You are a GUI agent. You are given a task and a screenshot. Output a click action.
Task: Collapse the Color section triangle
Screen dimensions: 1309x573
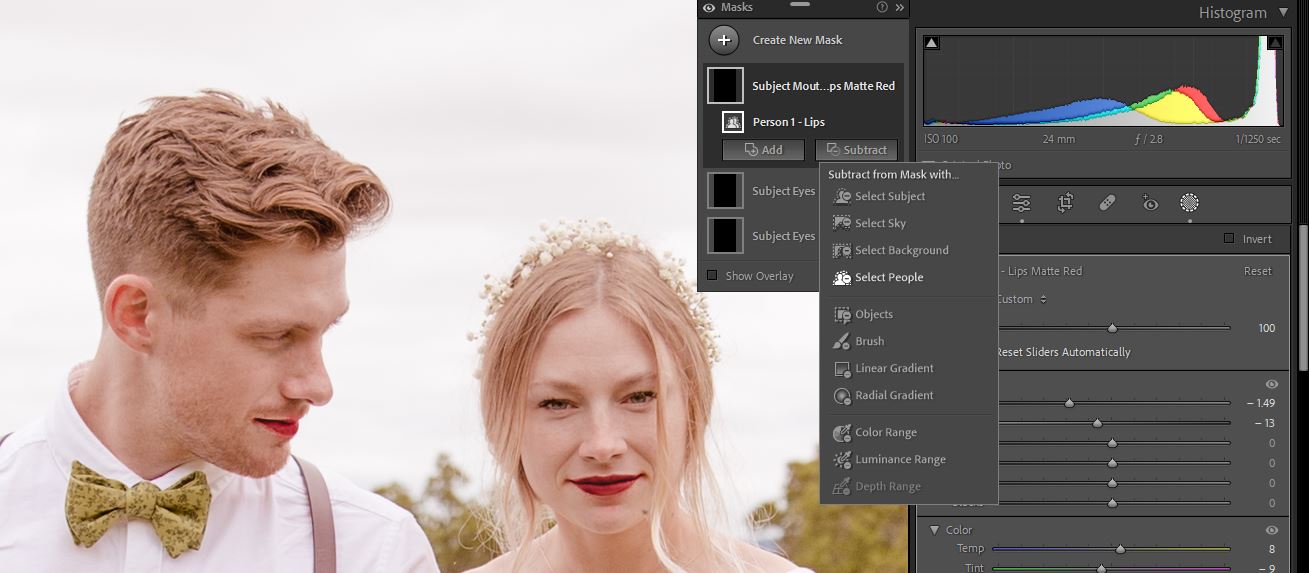(935, 530)
